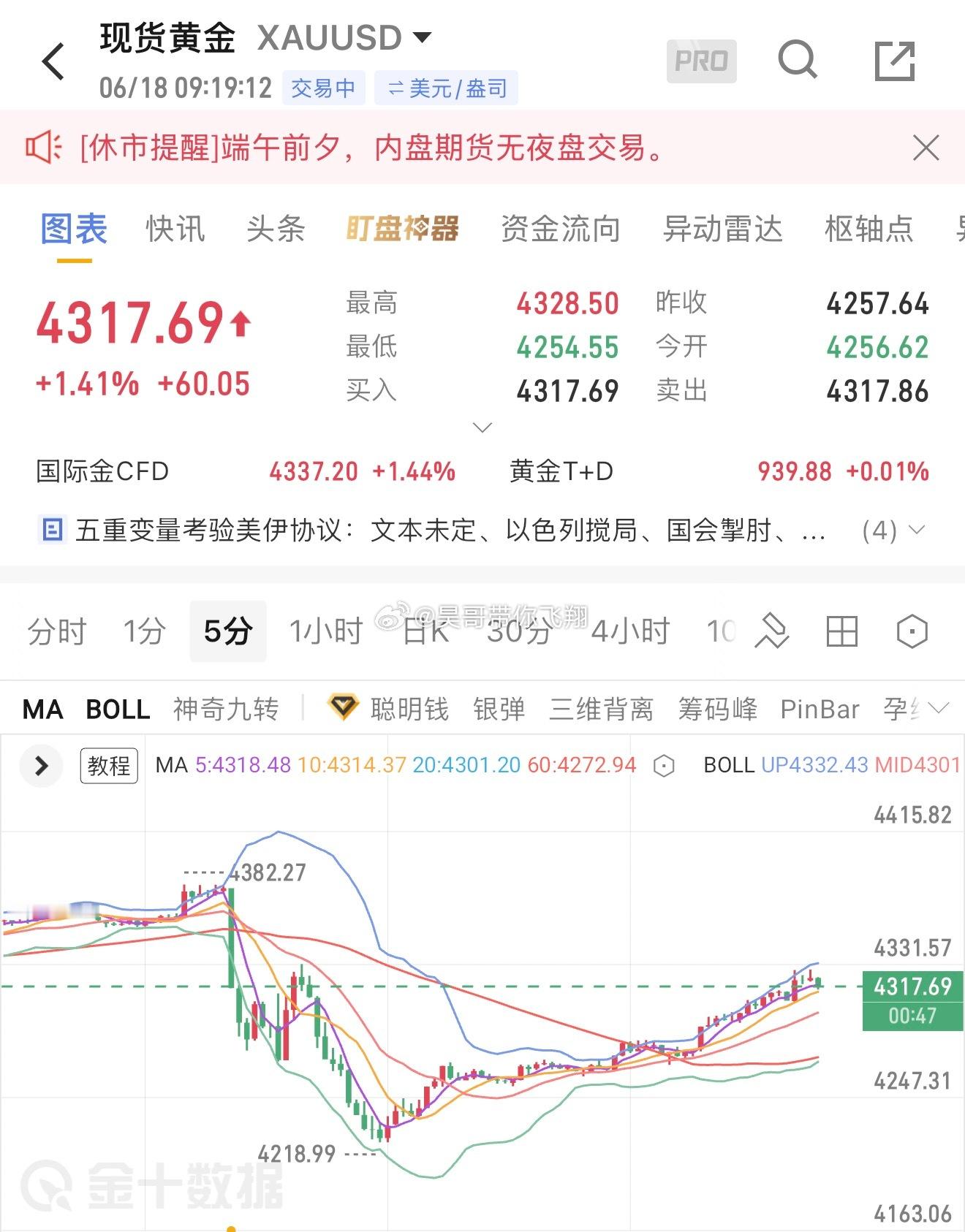Tap the speaker announcement icon

pyautogui.click(x=44, y=148)
